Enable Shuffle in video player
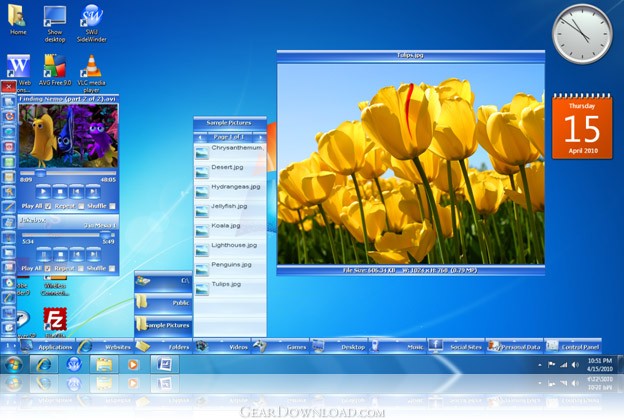The height and width of the screenshot is (420, 624). pyautogui.click(x=112, y=206)
